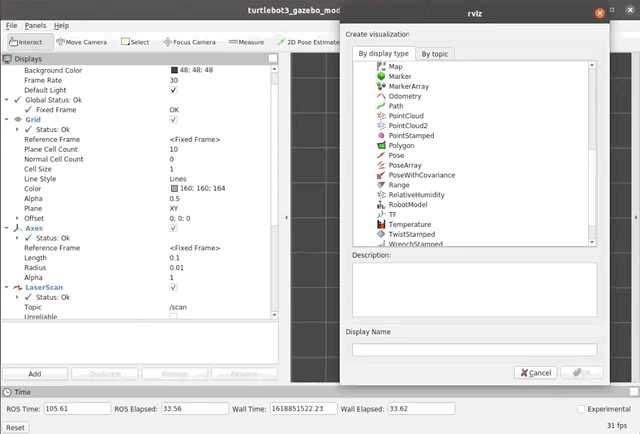
Task: Select the RobotModel display type
Action: (408, 204)
